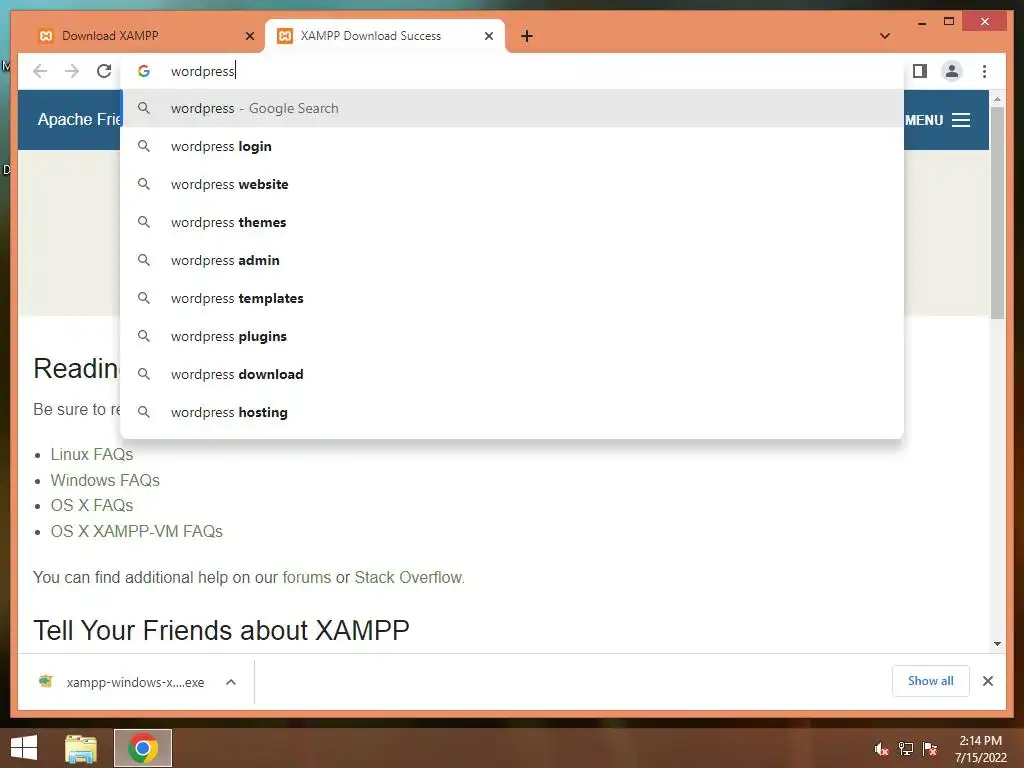Screen dimensions: 1024x768
Task: Open the Linux FAQs link
Action: click(92, 455)
